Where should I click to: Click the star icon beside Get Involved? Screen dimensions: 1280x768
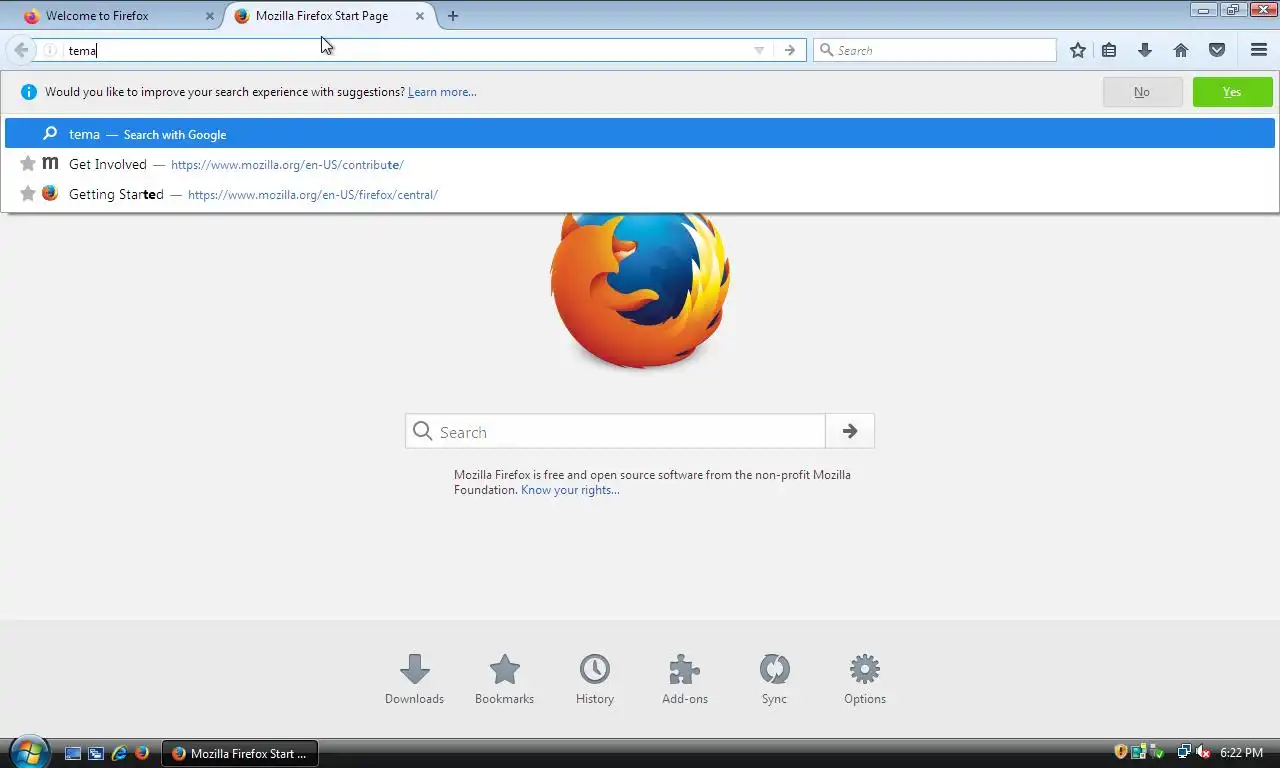click(x=28, y=164)
